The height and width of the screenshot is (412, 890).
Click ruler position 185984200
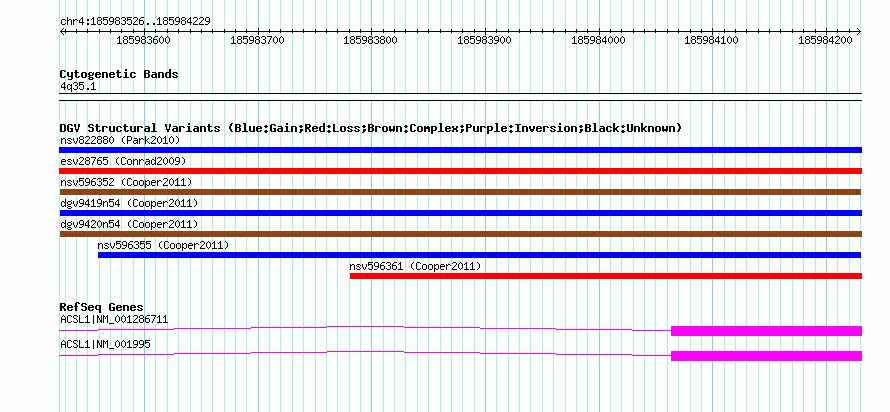[x=826, y=40]
